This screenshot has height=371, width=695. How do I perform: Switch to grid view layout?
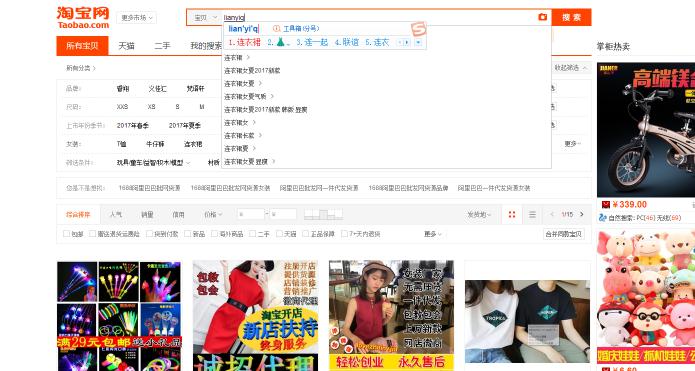click(512, 215)
